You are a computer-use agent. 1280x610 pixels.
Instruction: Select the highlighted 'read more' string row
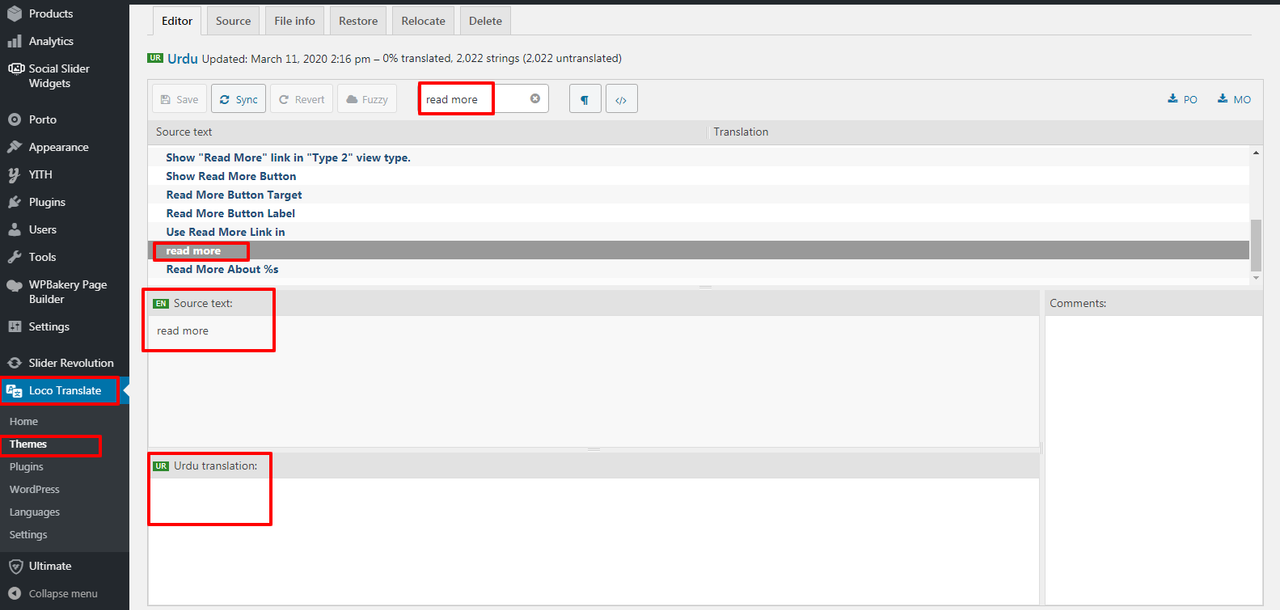click(x=699, y=250)
